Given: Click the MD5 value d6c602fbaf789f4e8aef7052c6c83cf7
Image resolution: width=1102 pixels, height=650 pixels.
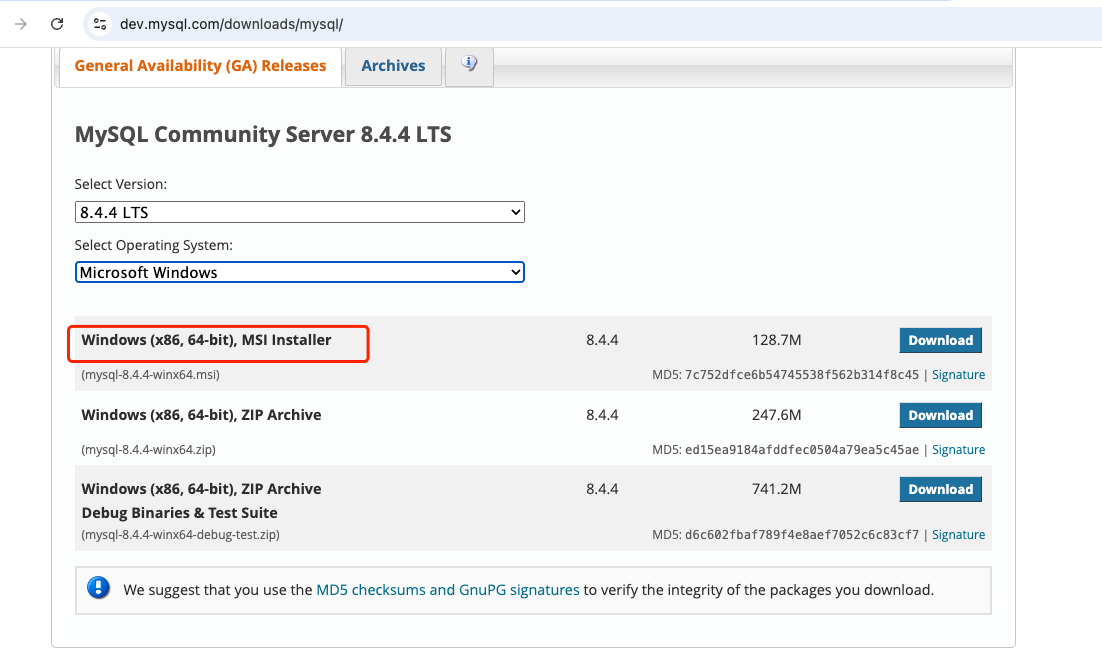Looking at the screenshot, I should [802, 535].
